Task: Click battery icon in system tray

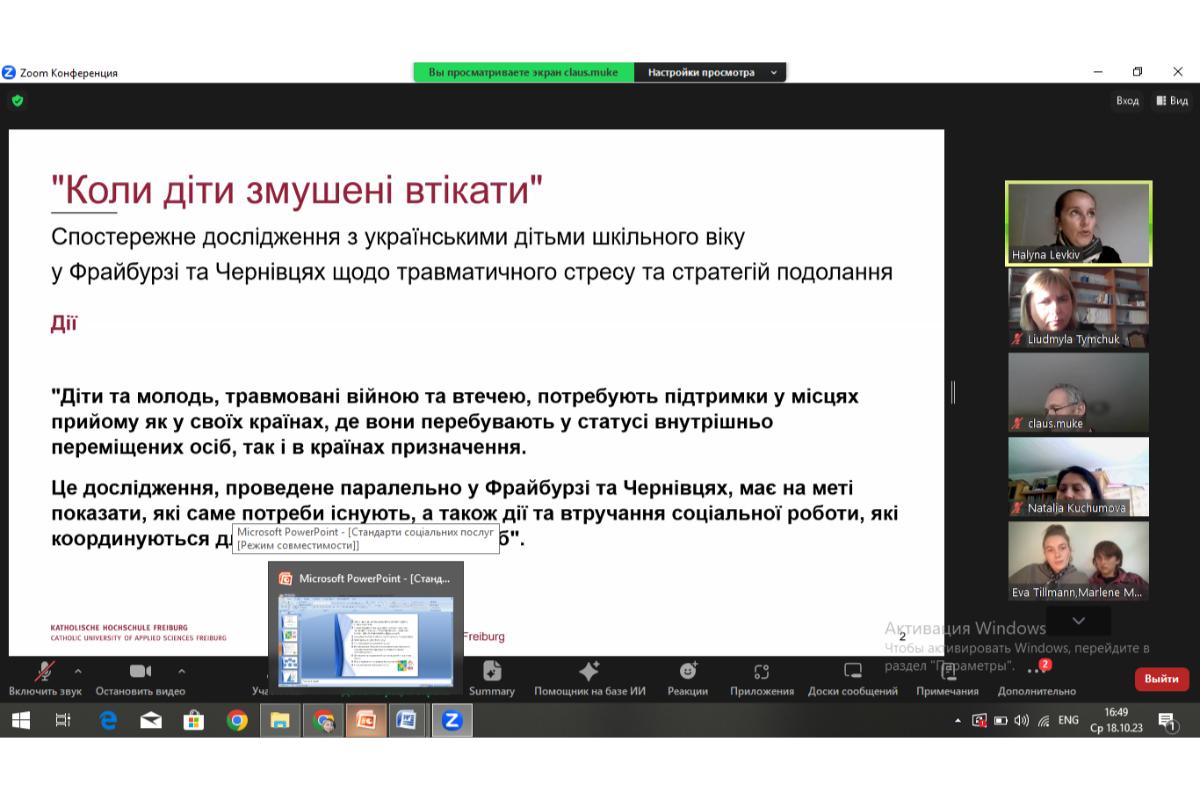Action: [x=1000, y=720]
